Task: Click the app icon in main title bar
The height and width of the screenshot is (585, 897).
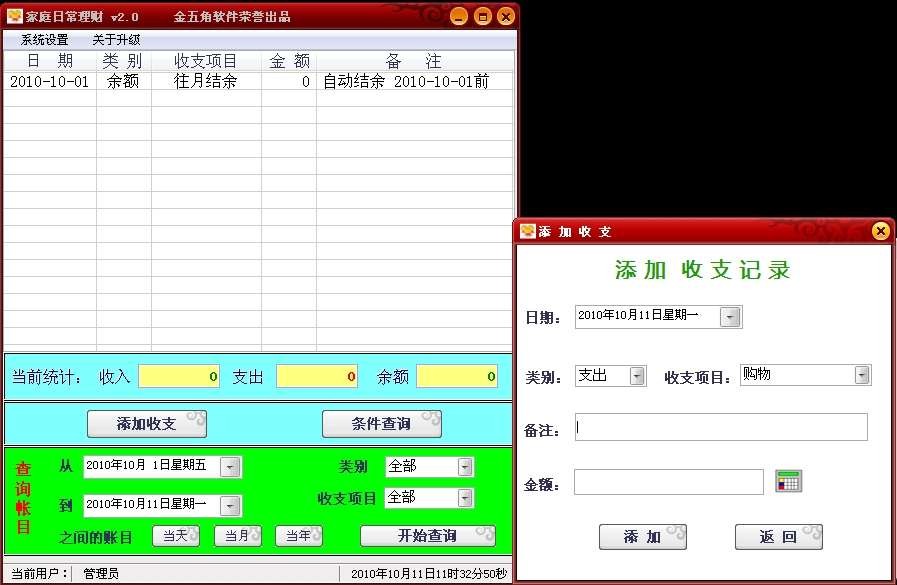Action: (x=14, y=16)
